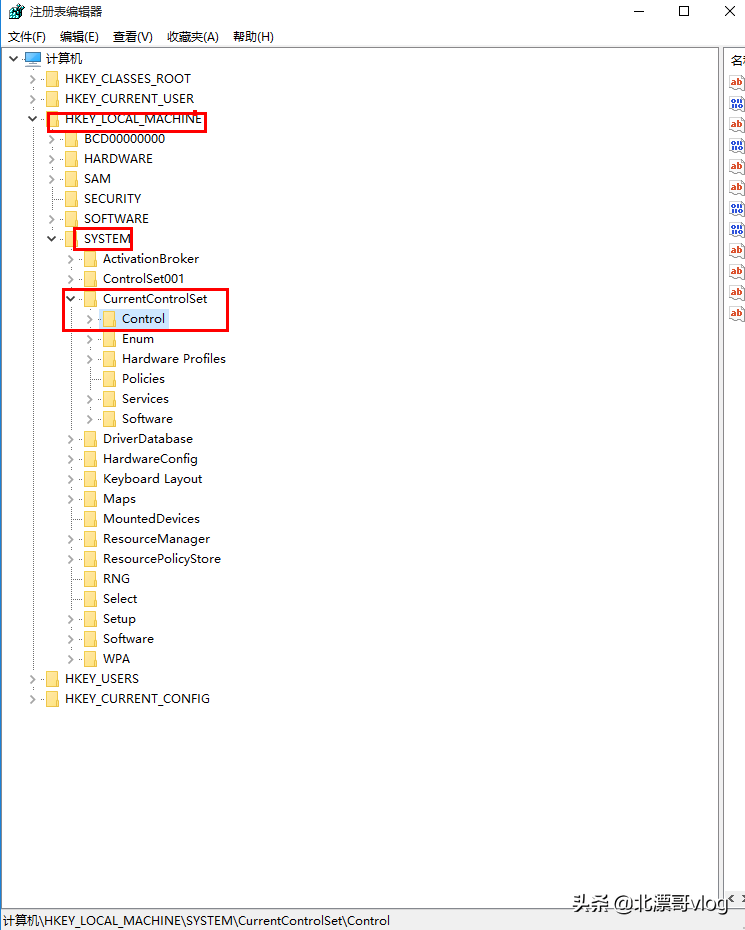Click the Select folder icon
Viewport: 745px width, 930px height.
click(91, 599)
